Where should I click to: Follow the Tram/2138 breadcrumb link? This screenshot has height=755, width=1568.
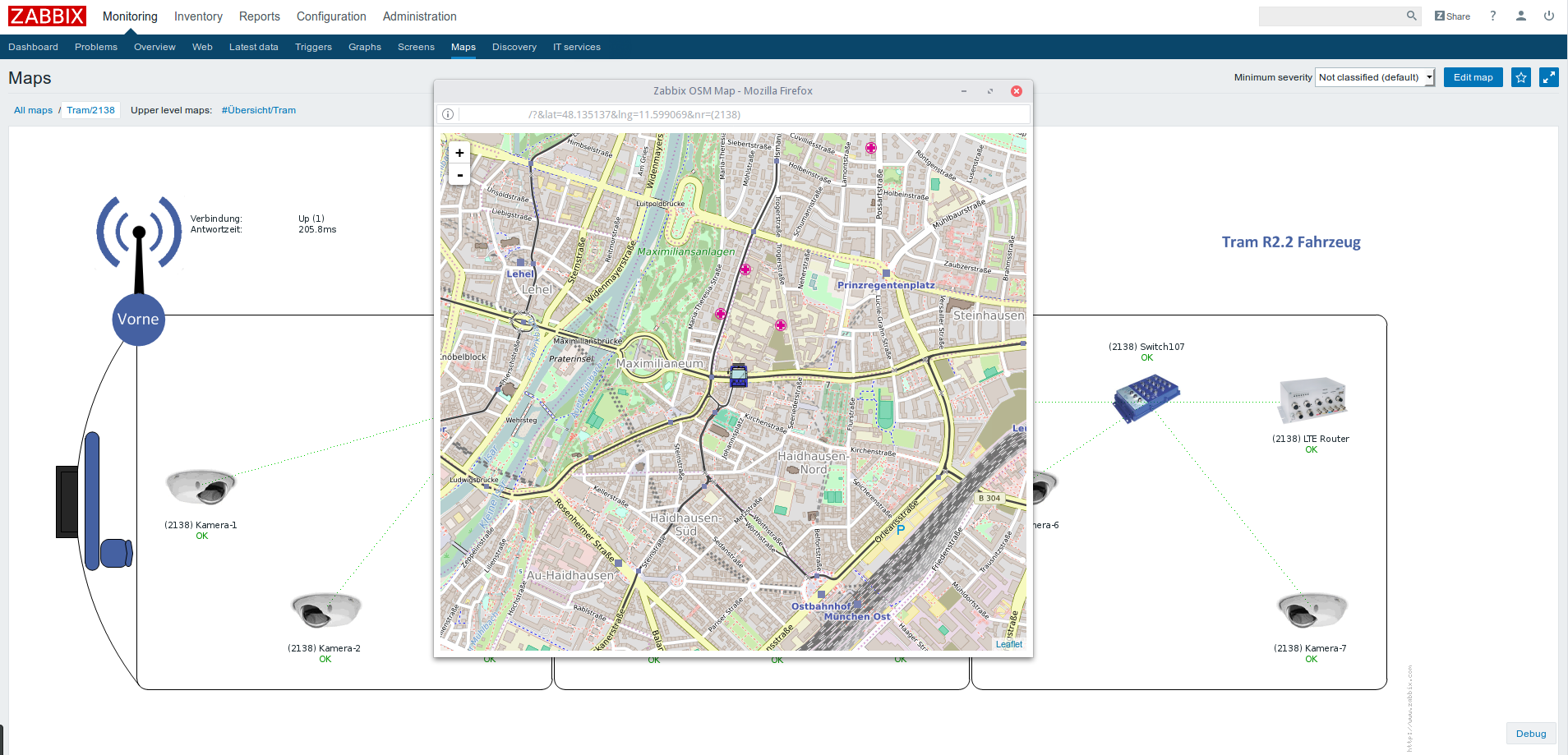point(90,110)
